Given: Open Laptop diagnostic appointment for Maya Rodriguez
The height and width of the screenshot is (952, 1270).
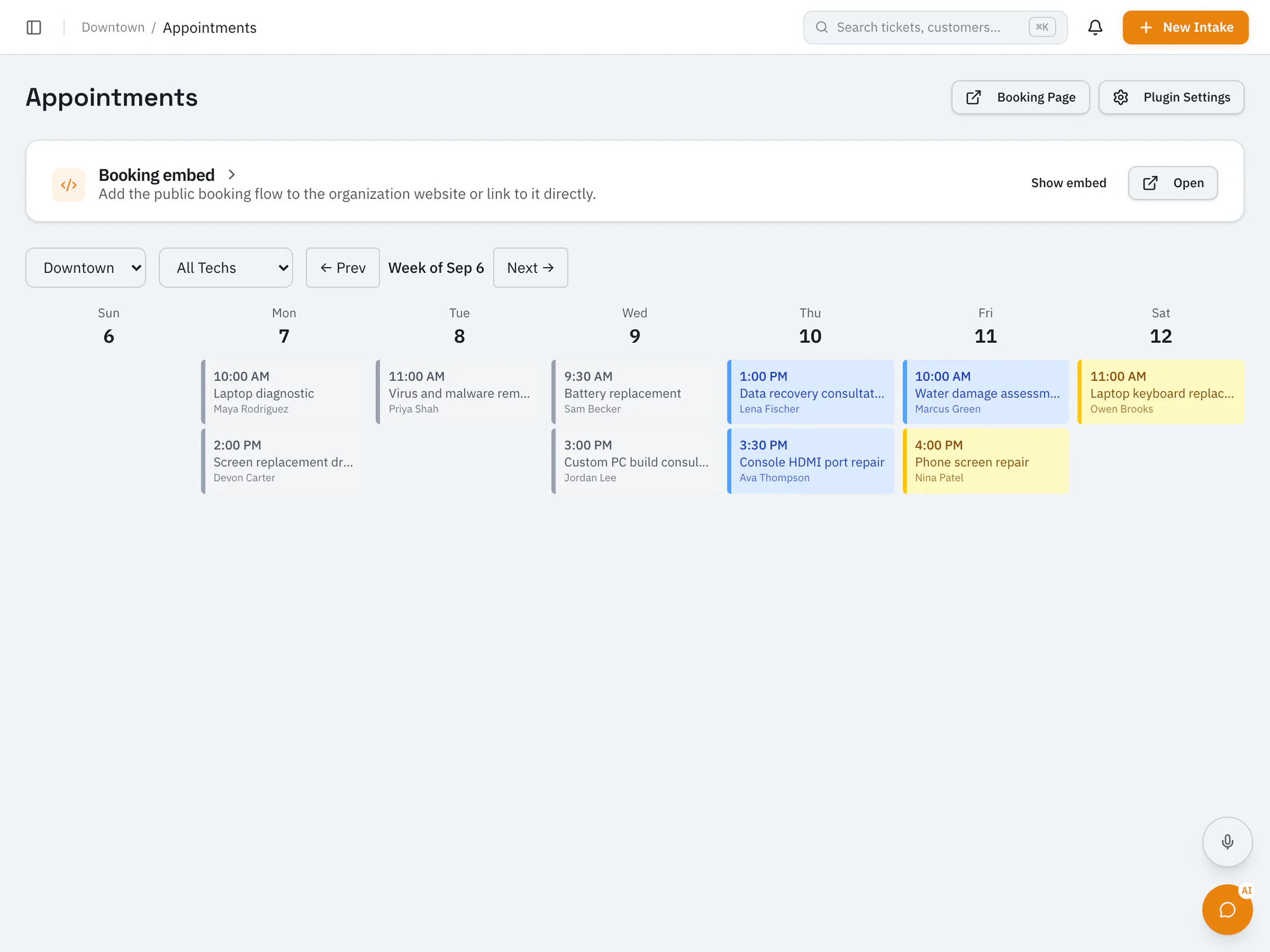Looking at the screenshot, I should pyautogui.click(x=283, y=392).
